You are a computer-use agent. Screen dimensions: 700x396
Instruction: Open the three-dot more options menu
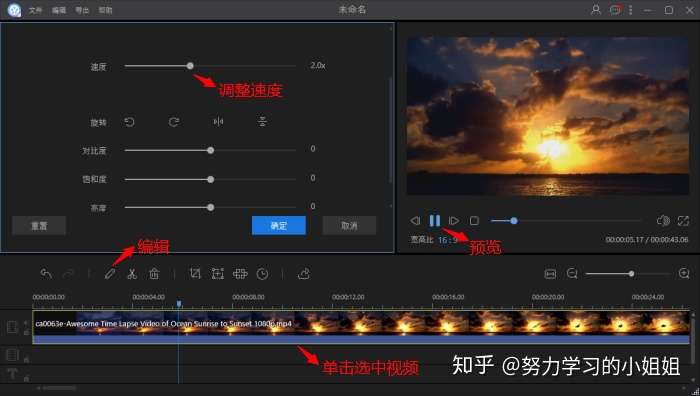click(630, 9)
